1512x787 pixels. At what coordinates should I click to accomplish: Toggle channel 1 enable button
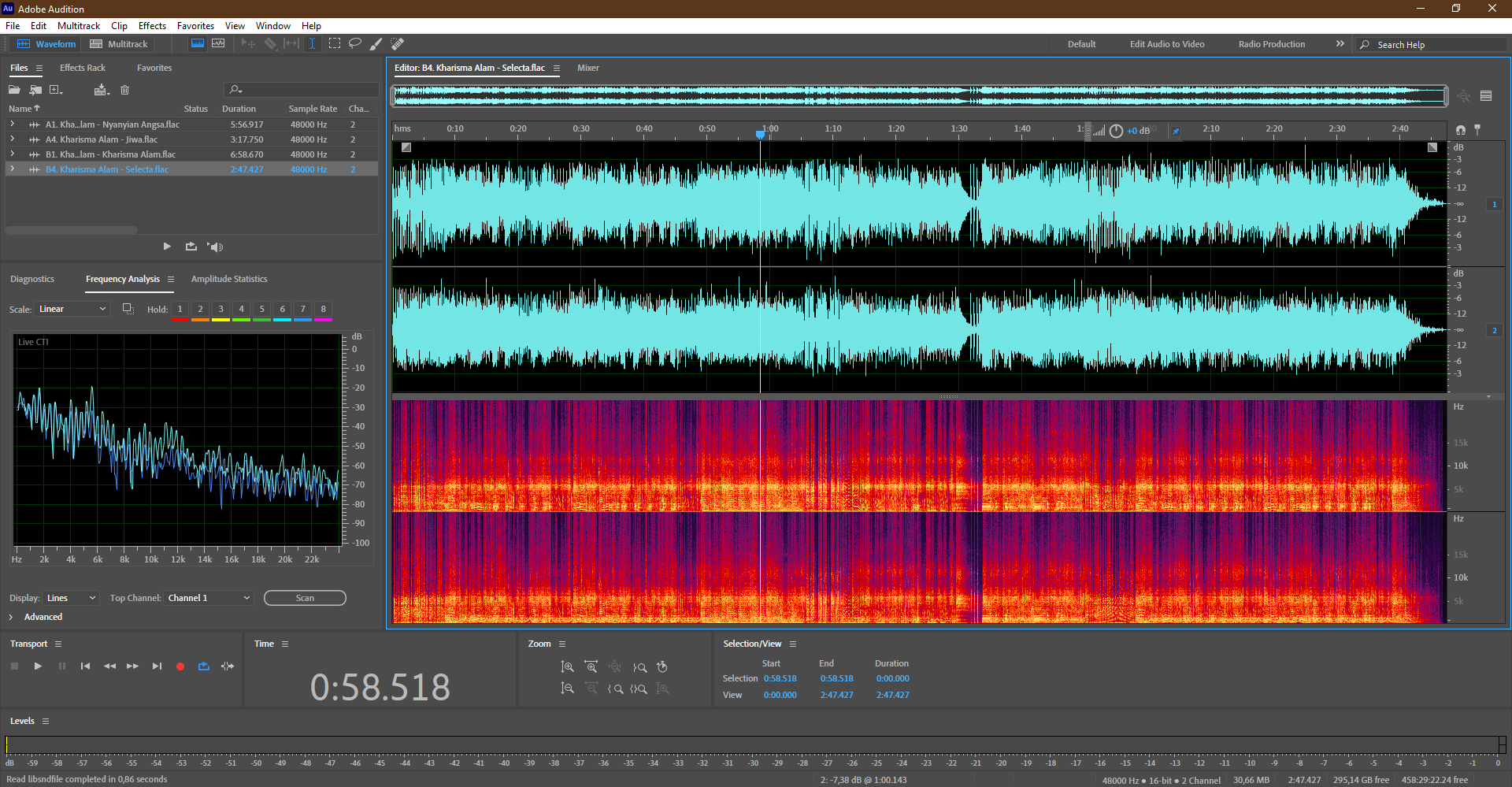tap(1494, 204)
